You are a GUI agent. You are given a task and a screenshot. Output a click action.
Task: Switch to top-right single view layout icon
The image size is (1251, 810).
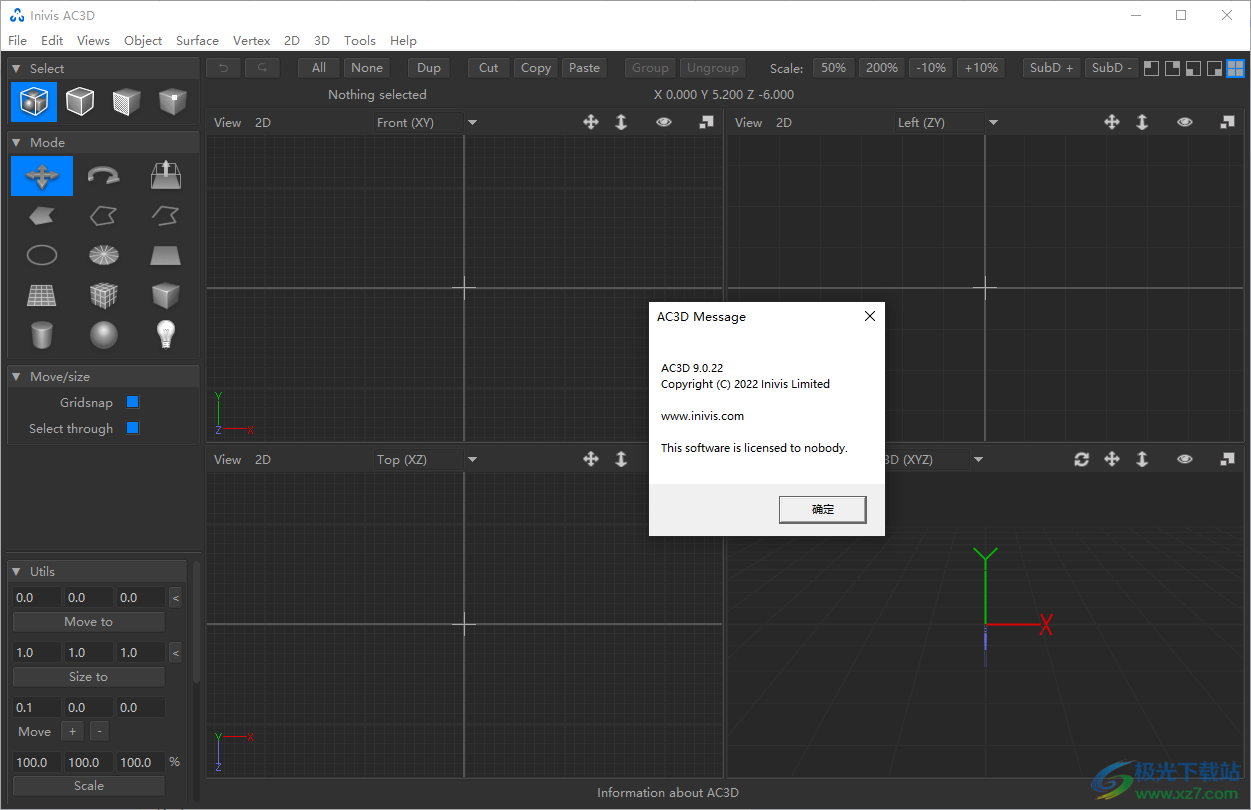(1173, 68)
